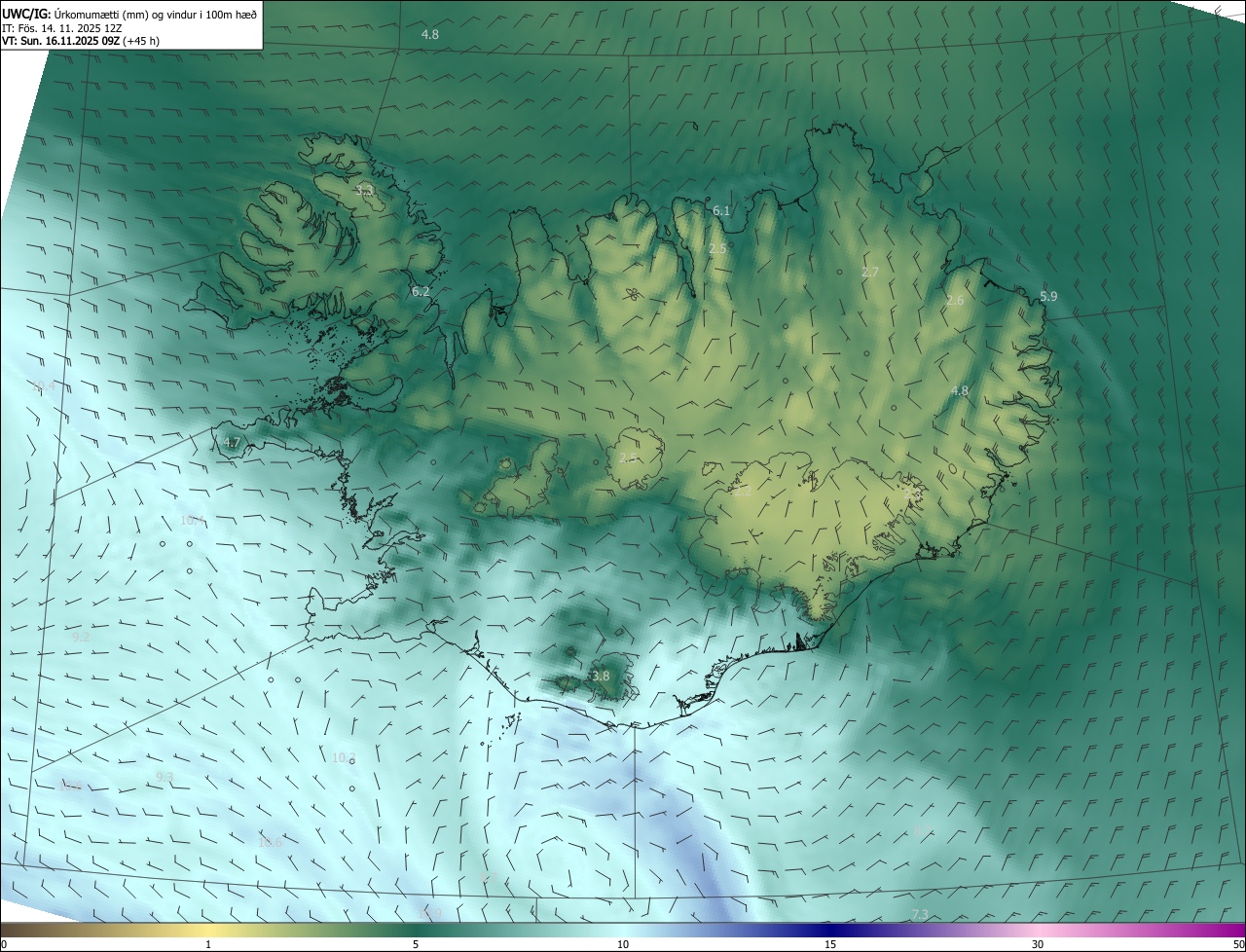The width and height of the screenshot is (1246, 952).
Task: Click the 4.8 value north of Iceland
Action: 429,34
